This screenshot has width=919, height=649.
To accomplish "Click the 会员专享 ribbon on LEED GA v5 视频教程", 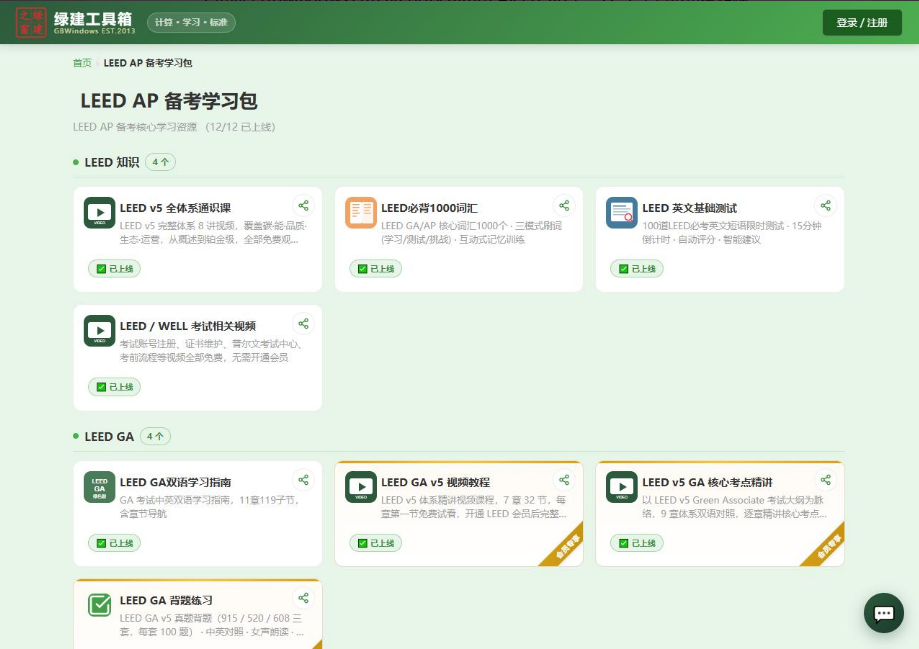I will [x=567, y=546].
